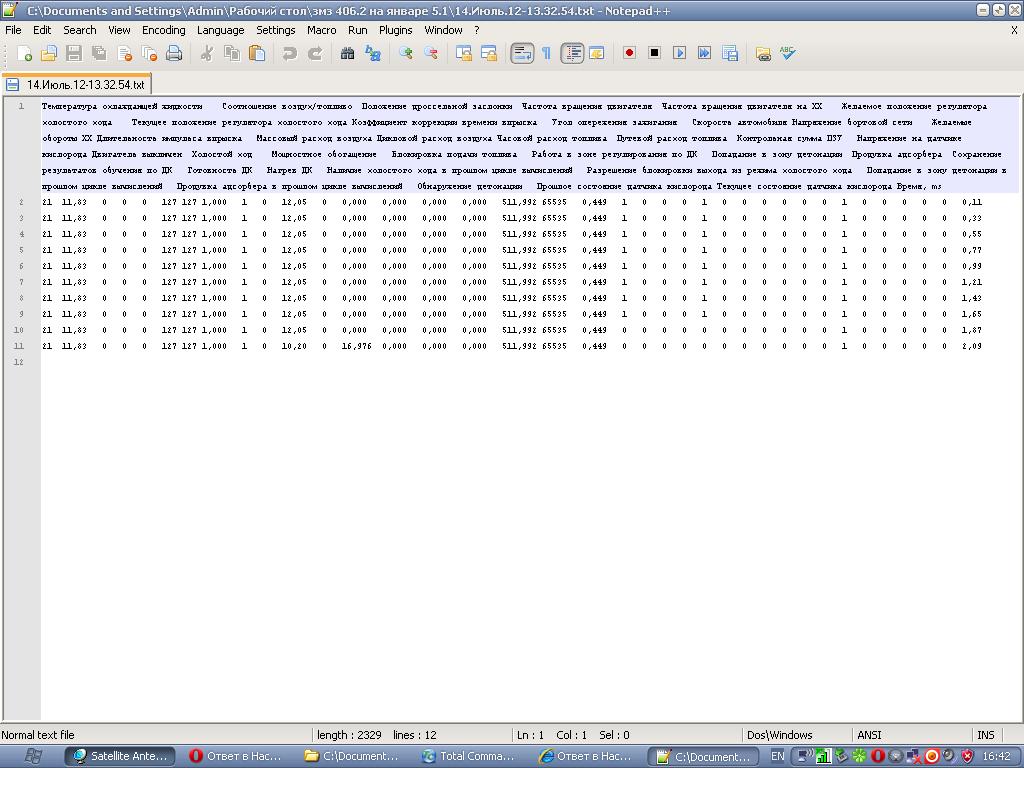Open the Encoding menu
The image size is (1024, 800).
click(163, 30)
